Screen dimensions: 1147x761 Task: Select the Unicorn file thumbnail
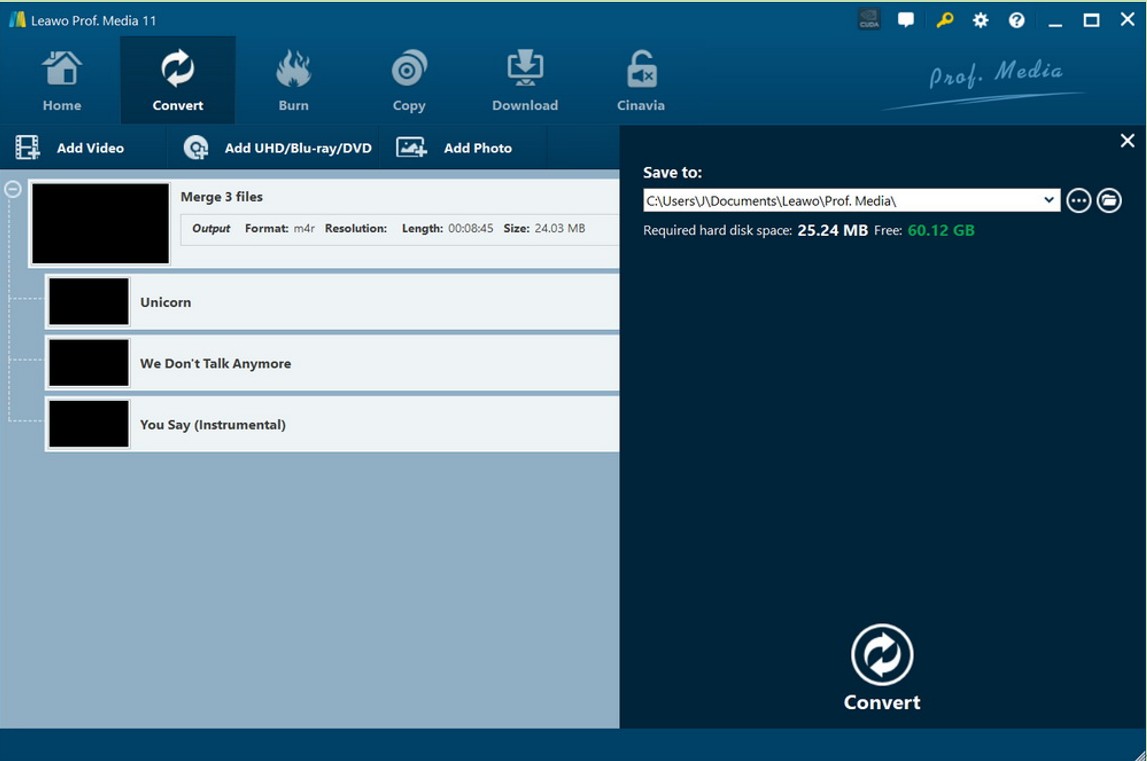coord(89,302)
